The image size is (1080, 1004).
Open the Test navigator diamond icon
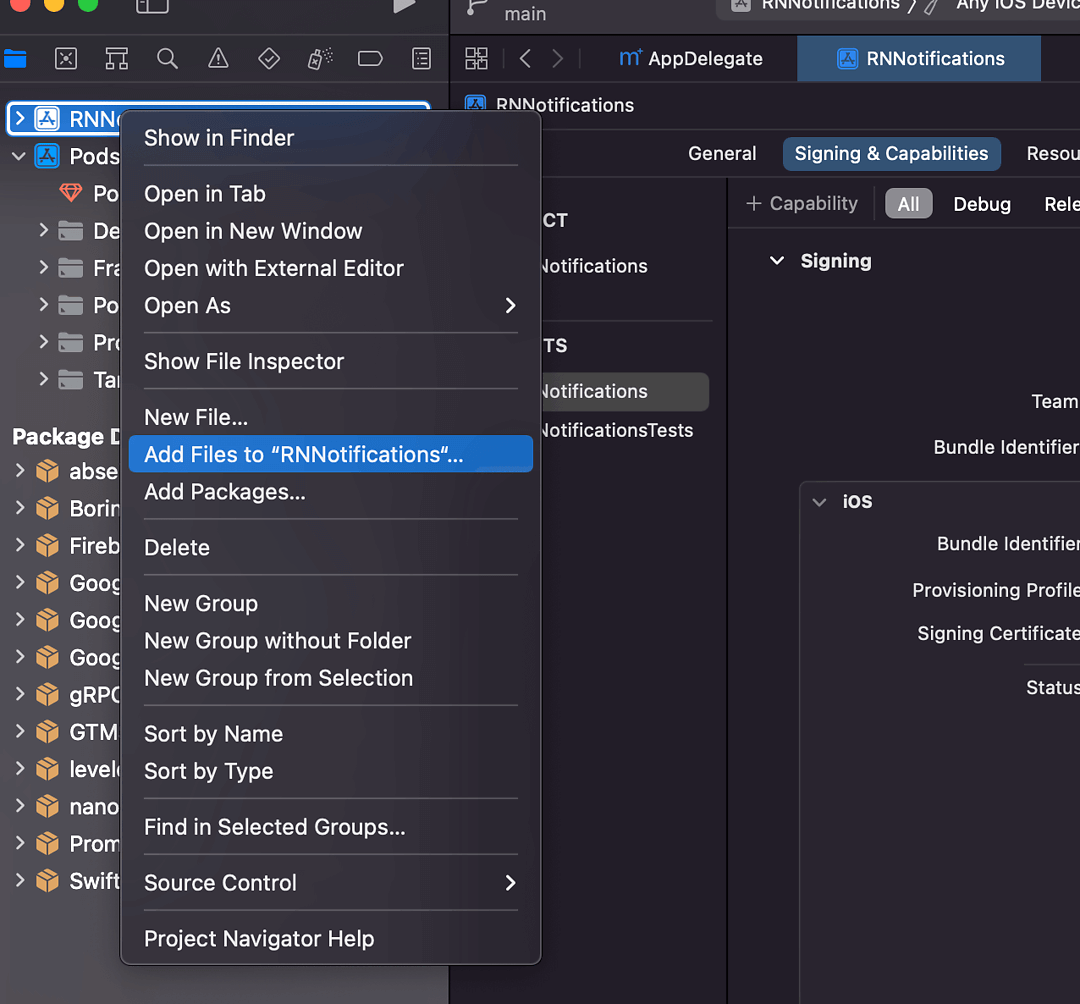pyautogui.click(x=268, y=58)
